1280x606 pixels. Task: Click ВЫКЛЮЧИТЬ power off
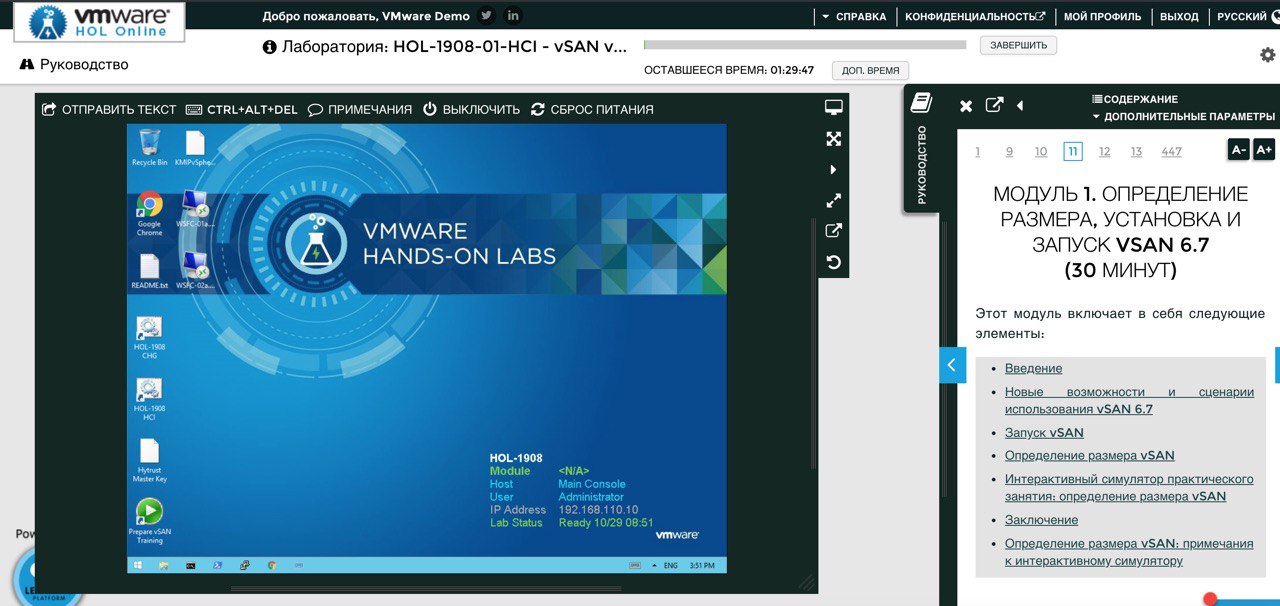click(471, 109)
